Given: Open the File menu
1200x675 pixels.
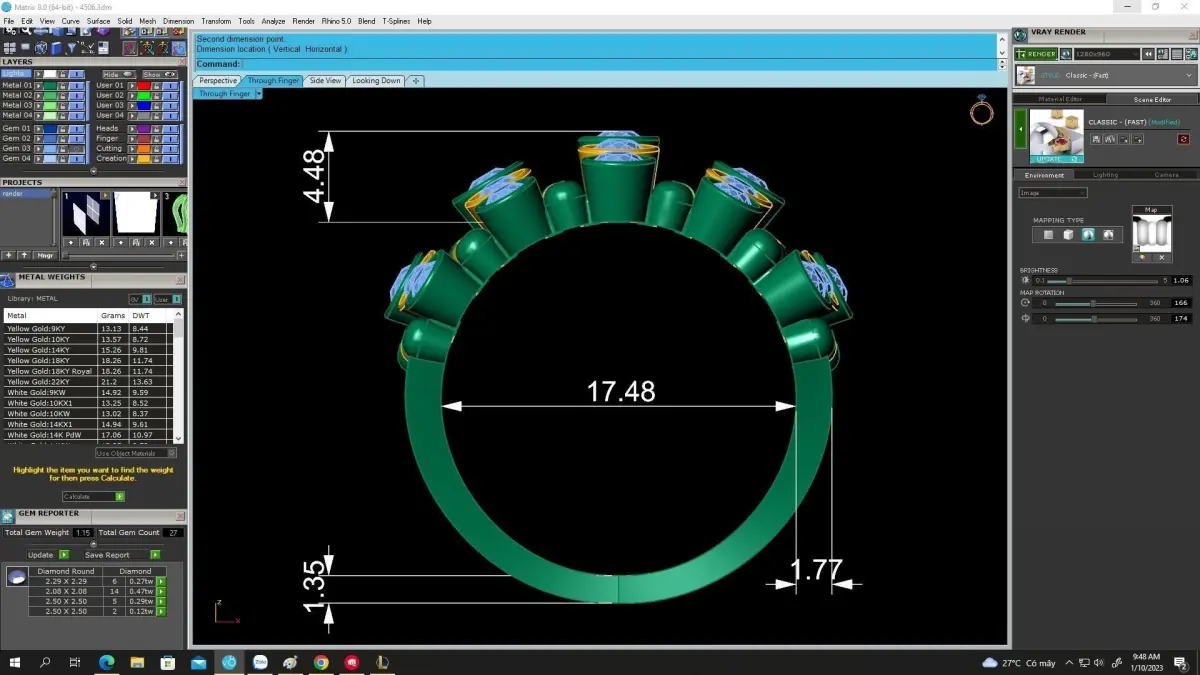Looking at the screenshot, I should coord(9,21).
